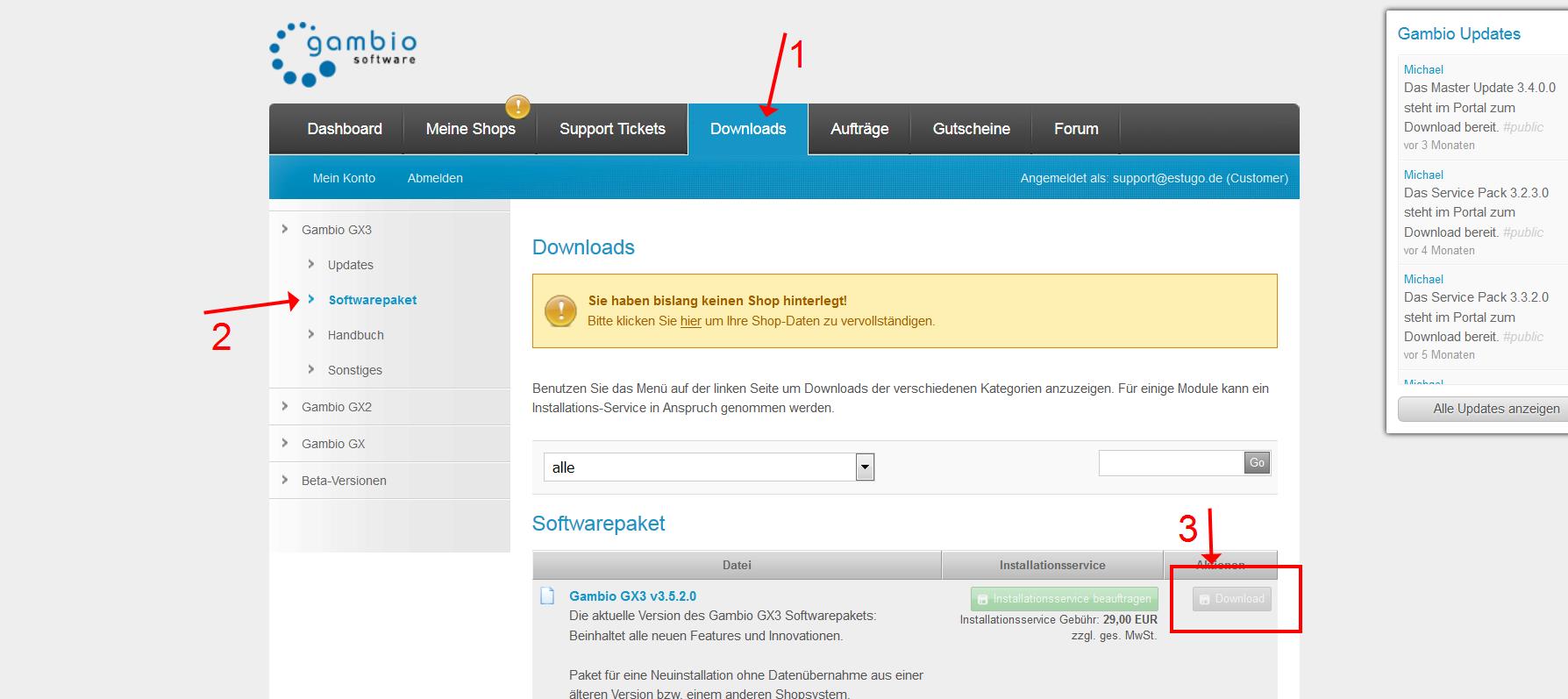1568x699 pixels.
Task: Click the Gambio software logo
Action: click(x=343, y=54)
